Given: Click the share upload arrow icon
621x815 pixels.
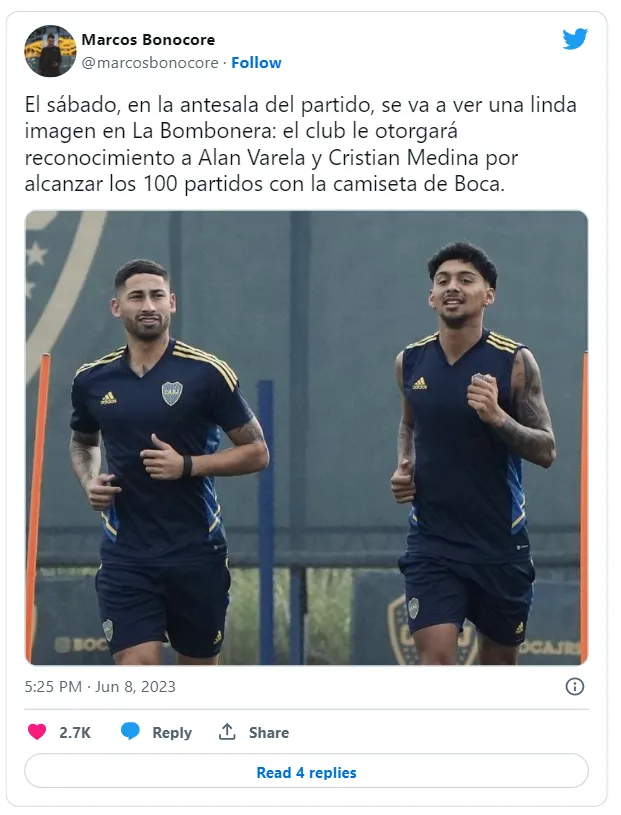Looking at the screenshot, I should click(x=227, y=731).
